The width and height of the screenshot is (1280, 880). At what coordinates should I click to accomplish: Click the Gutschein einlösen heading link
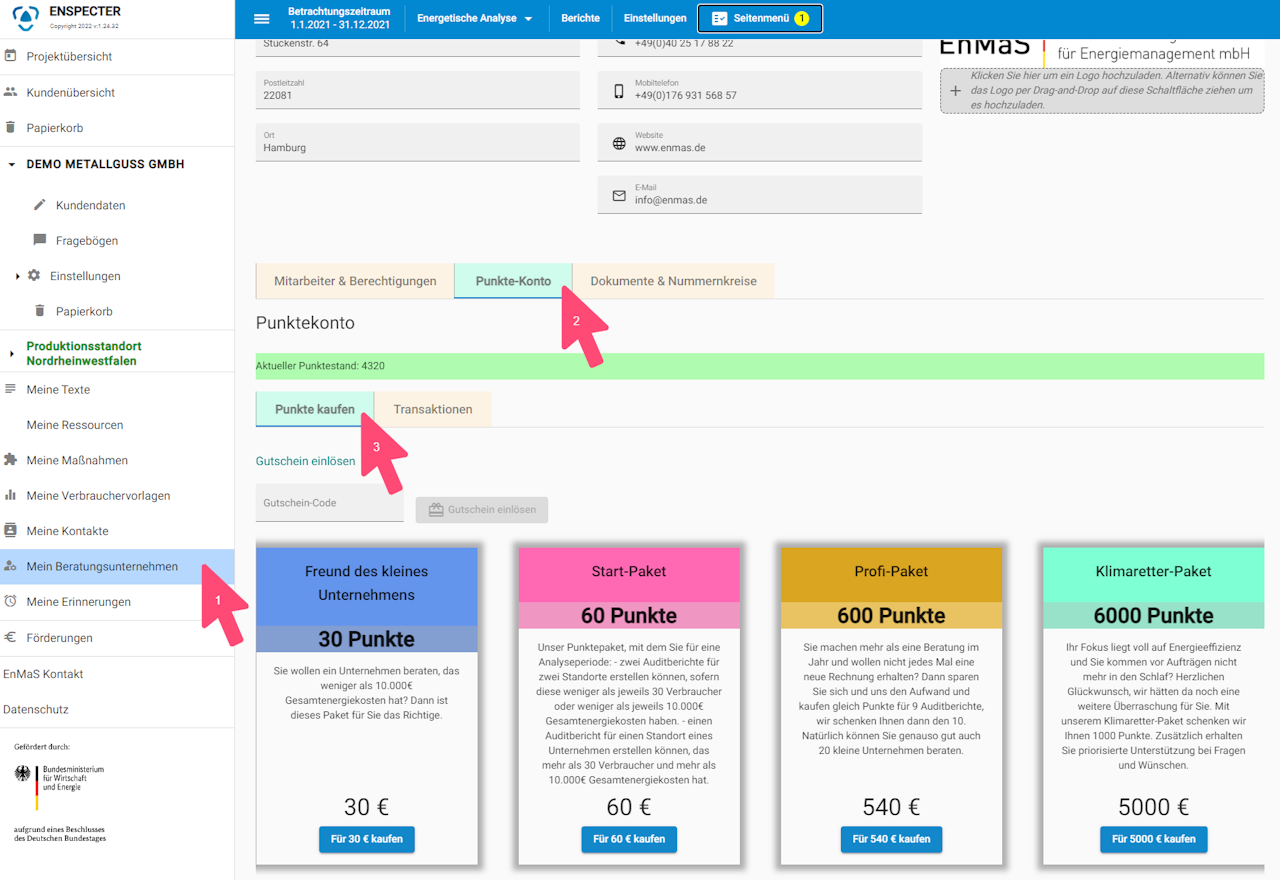coord(306,461)
